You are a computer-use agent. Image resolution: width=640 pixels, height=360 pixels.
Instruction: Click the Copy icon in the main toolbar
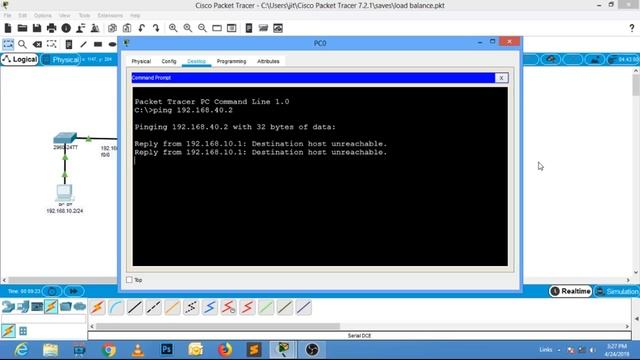[112, 28]
